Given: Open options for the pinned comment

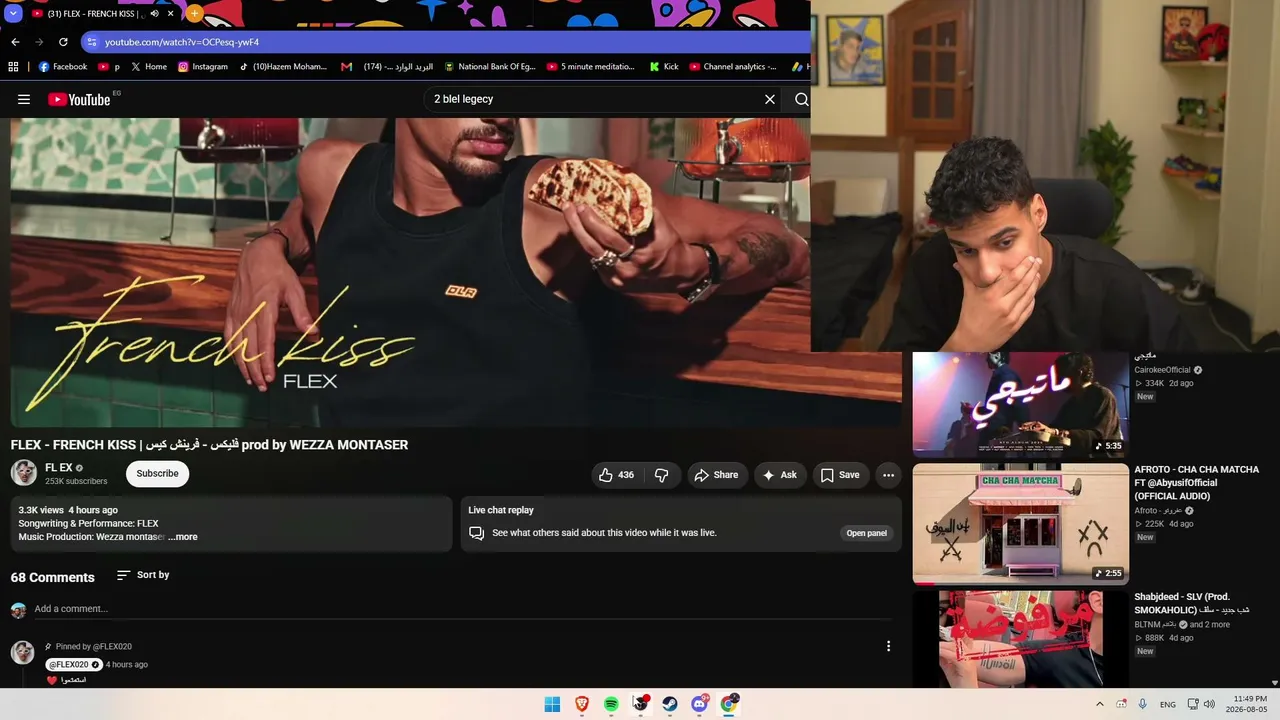Looking at the screenshot, I should (888, 647).
